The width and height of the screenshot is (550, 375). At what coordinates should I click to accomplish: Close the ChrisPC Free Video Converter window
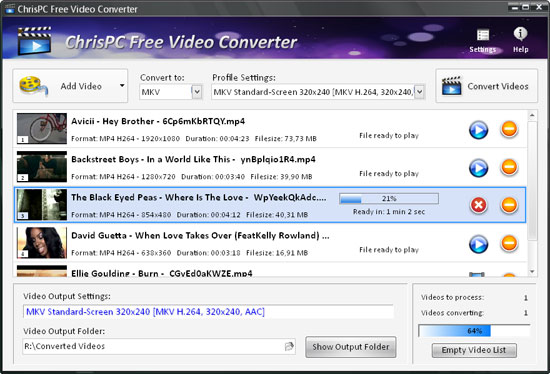click(x=539, y=7)
